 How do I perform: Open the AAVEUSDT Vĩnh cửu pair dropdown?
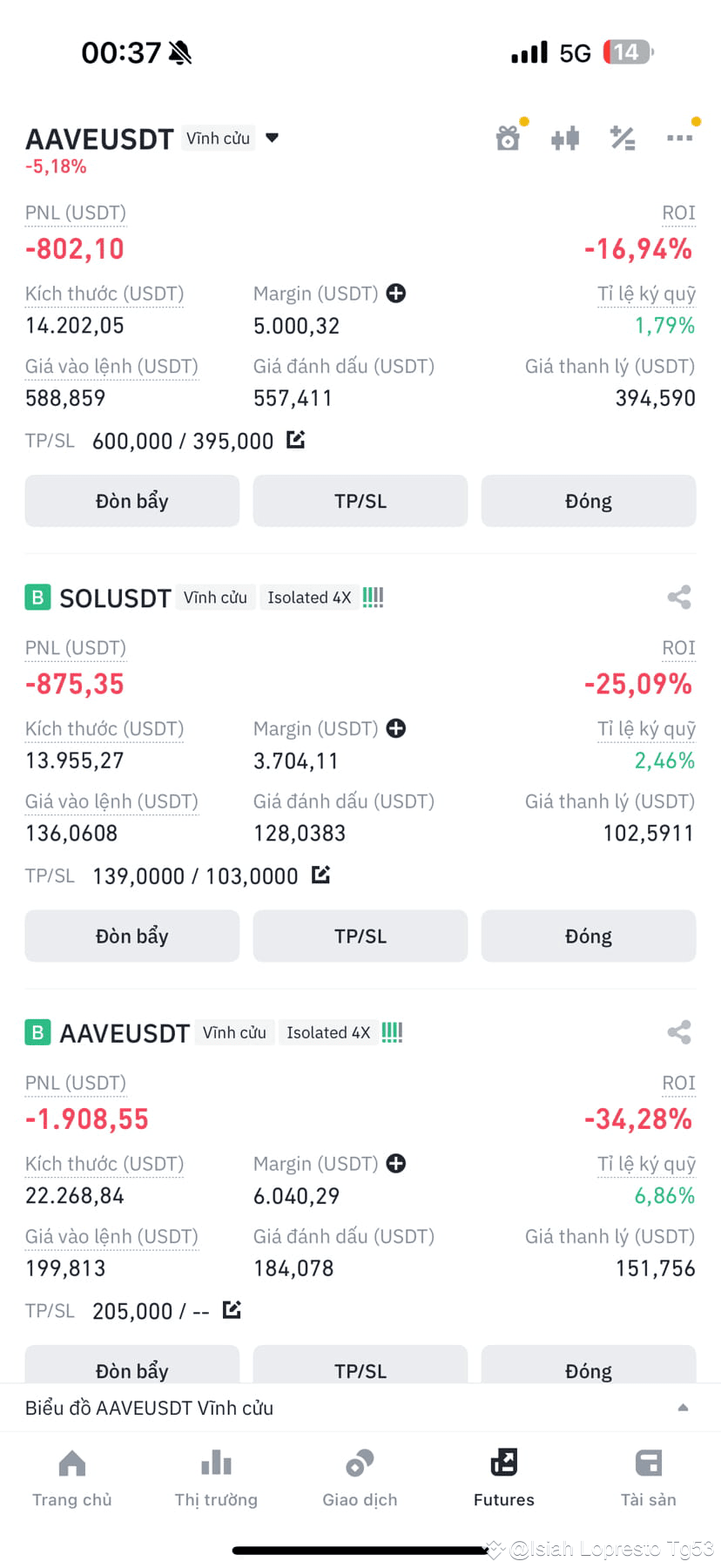tap(272, 138)
